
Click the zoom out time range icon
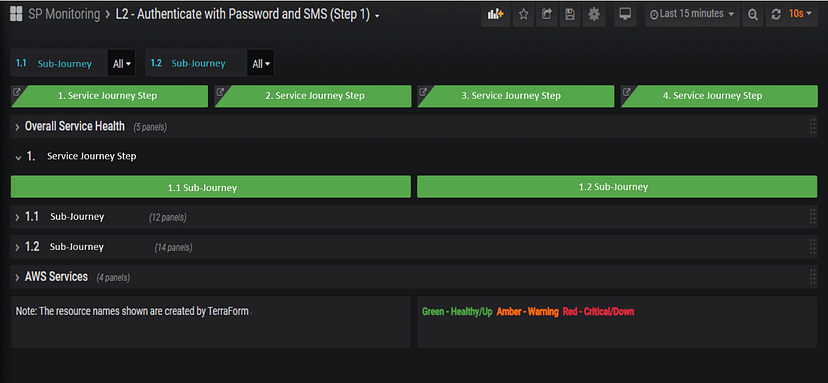752,15
